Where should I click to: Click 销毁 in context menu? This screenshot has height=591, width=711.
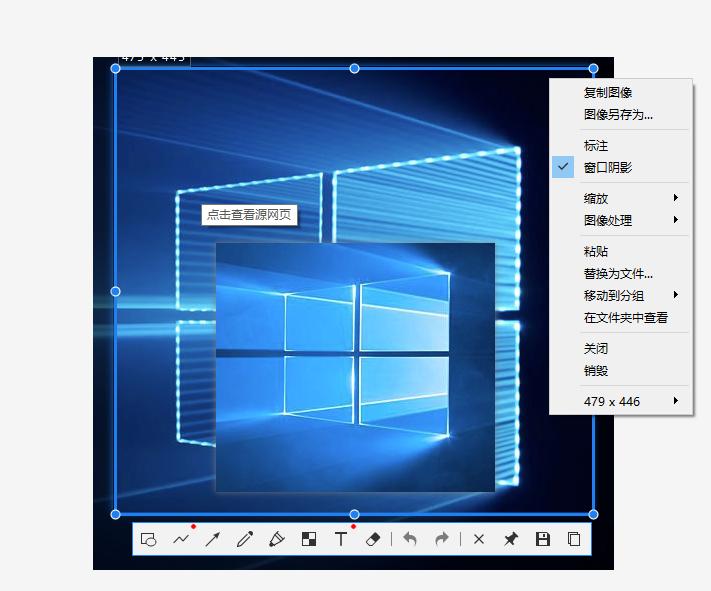coord(621,371)
